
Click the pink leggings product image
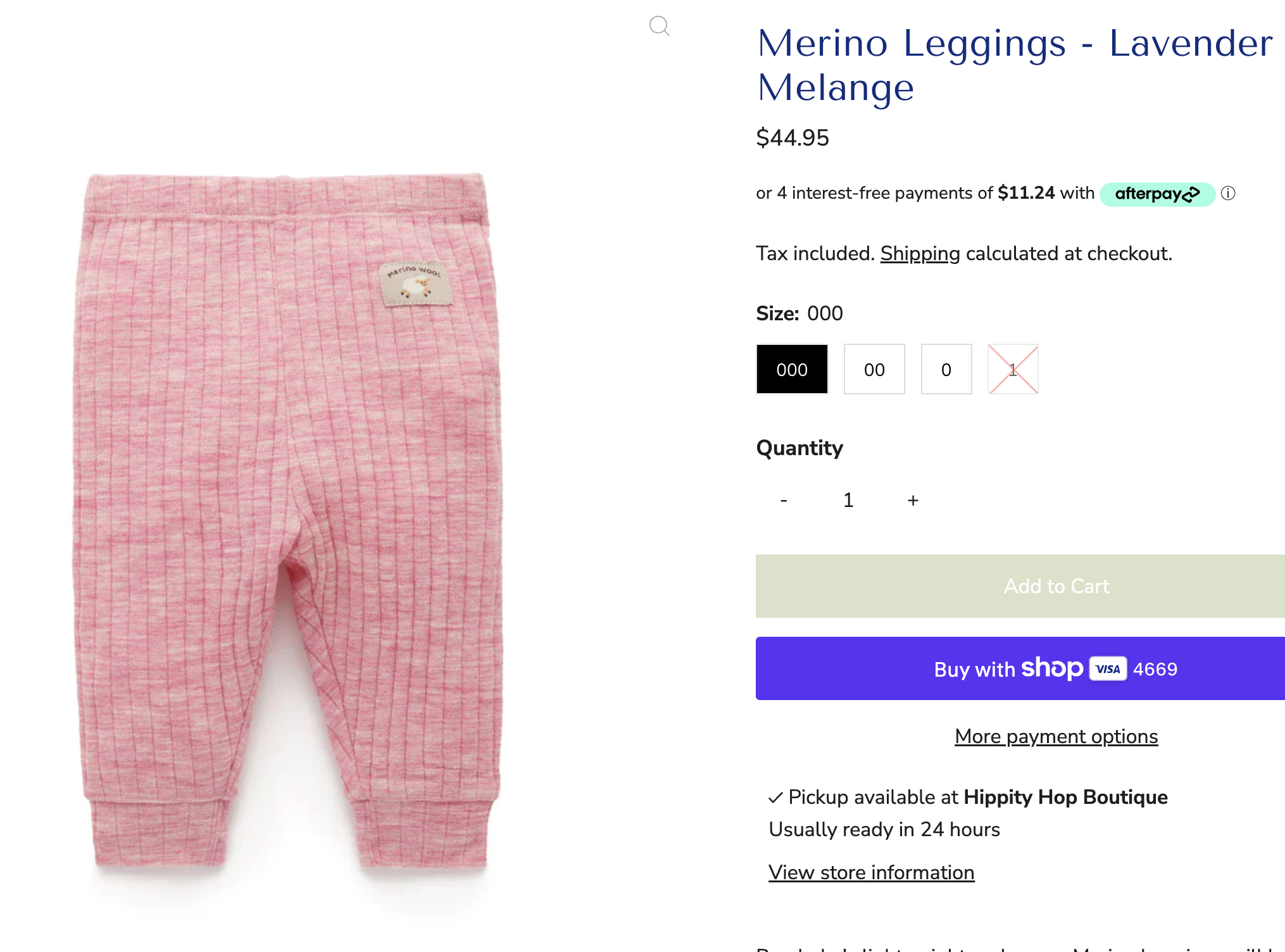pos(288,519)
